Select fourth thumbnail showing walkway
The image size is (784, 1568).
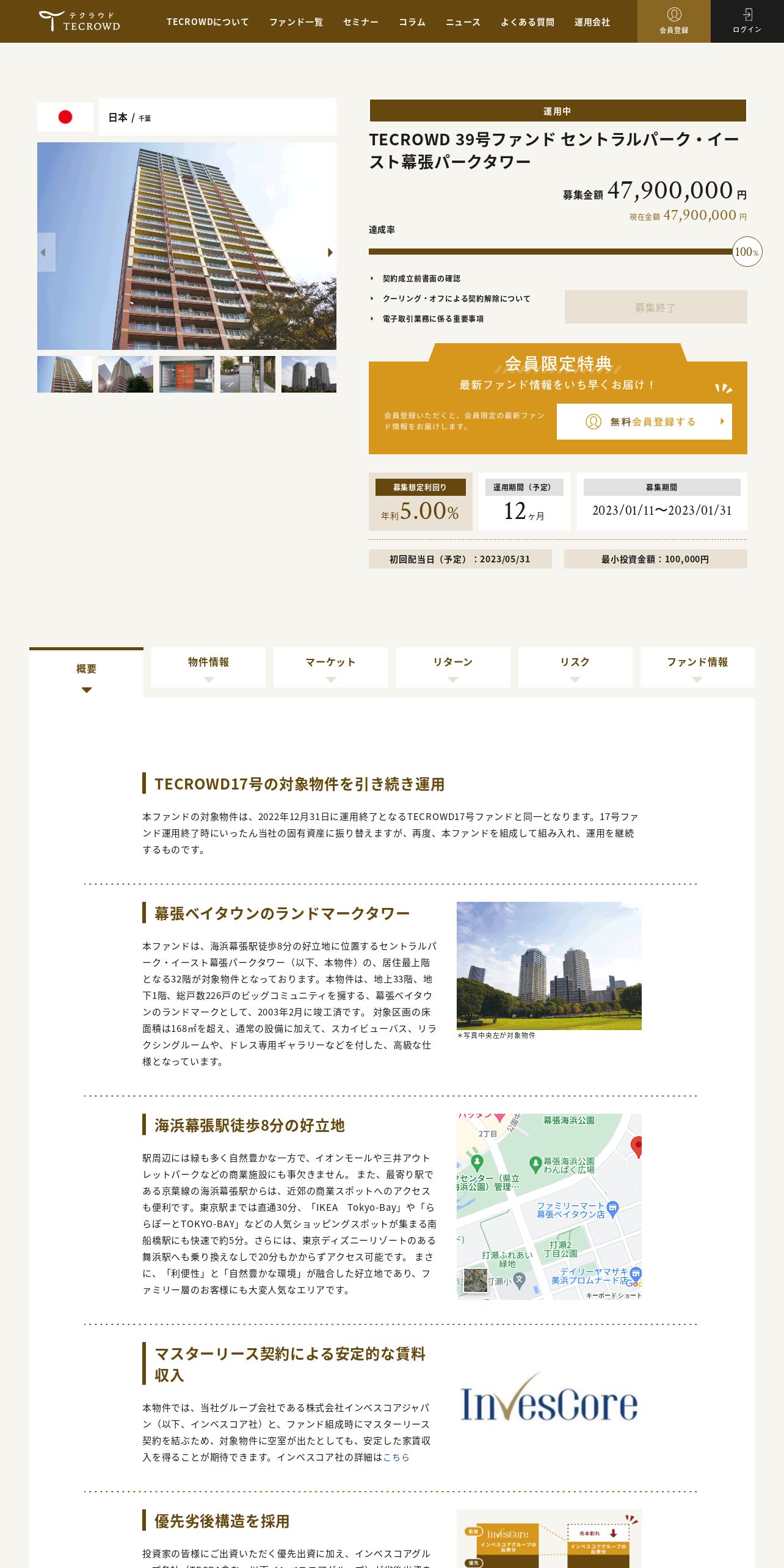pos(248,374)
